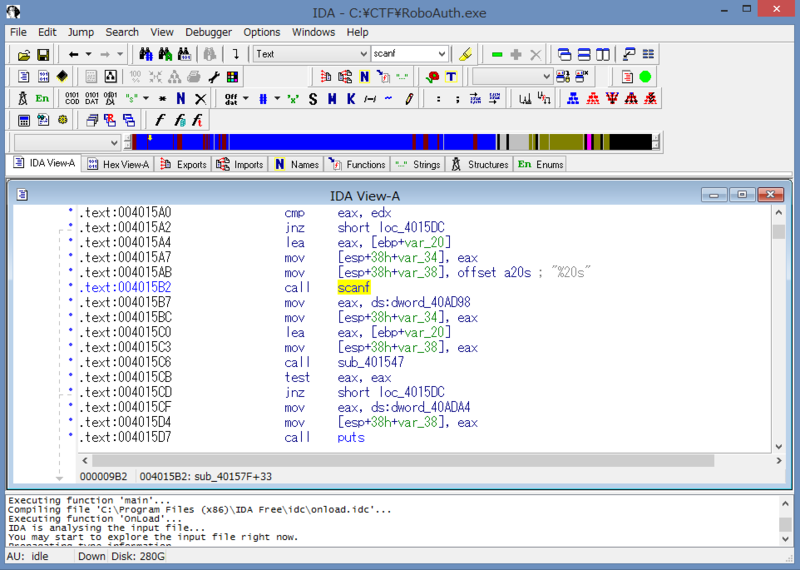Click the green circle icon in toolbar
The height and width of the screenshot is (570, 800).
pos(645,77)
